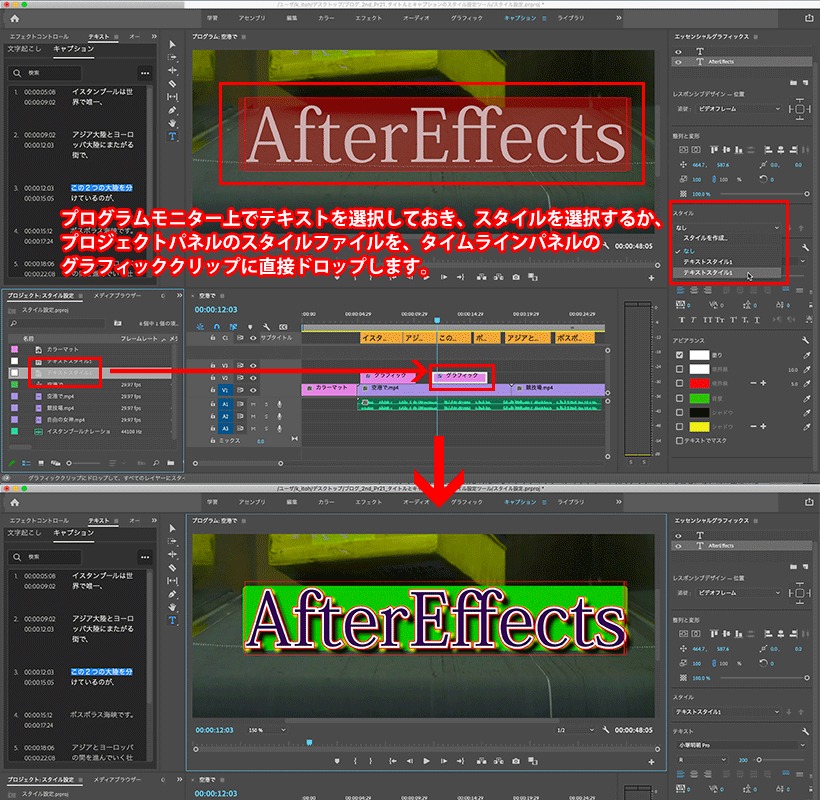Open the ビデオフレーム pin dropdown in lower window
The height and width of the screenshot is (800, 820).
tap(739, 593)
